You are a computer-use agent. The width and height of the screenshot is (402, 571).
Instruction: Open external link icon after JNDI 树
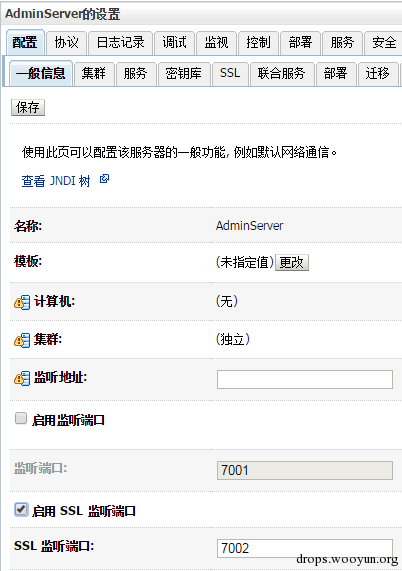[x=105, y=178]
